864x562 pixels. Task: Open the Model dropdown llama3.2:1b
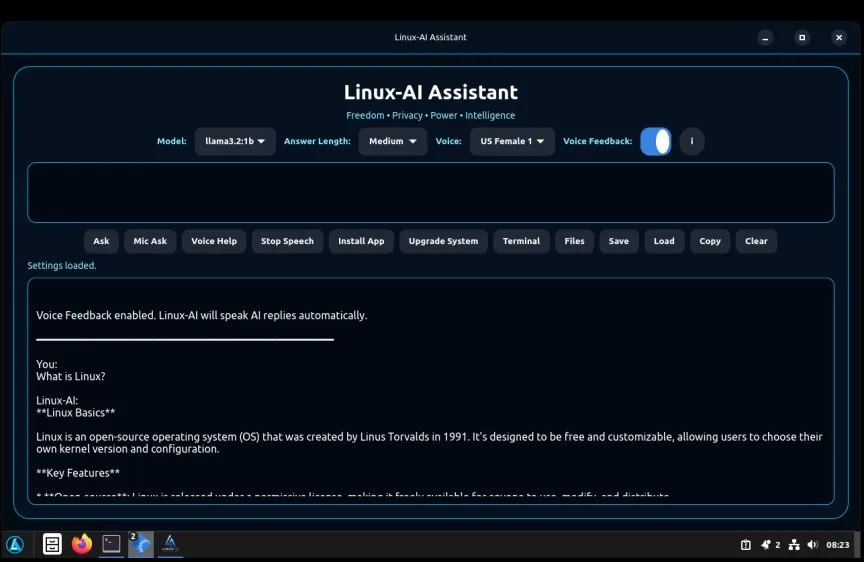point(235,141)
